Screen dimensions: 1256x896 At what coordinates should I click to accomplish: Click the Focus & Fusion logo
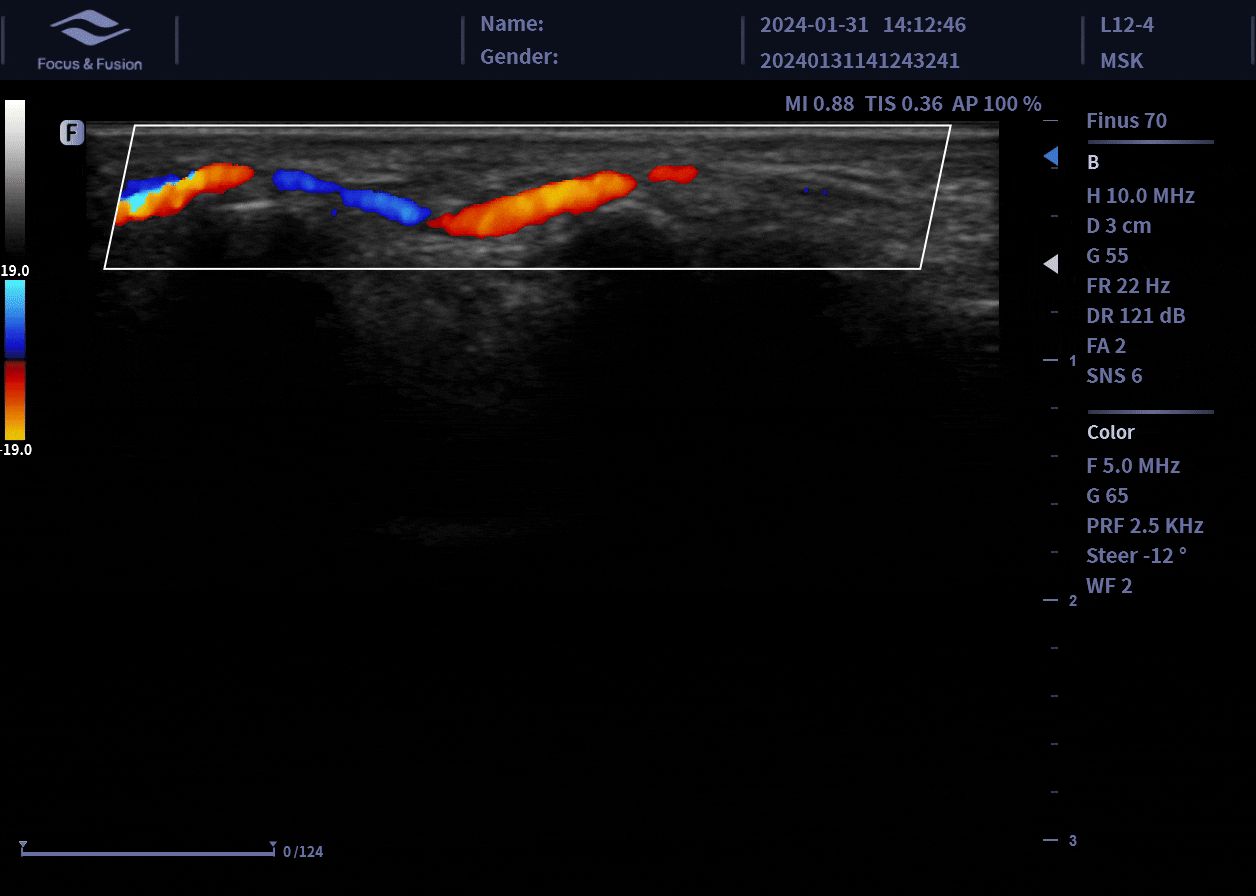click(90, 41)
